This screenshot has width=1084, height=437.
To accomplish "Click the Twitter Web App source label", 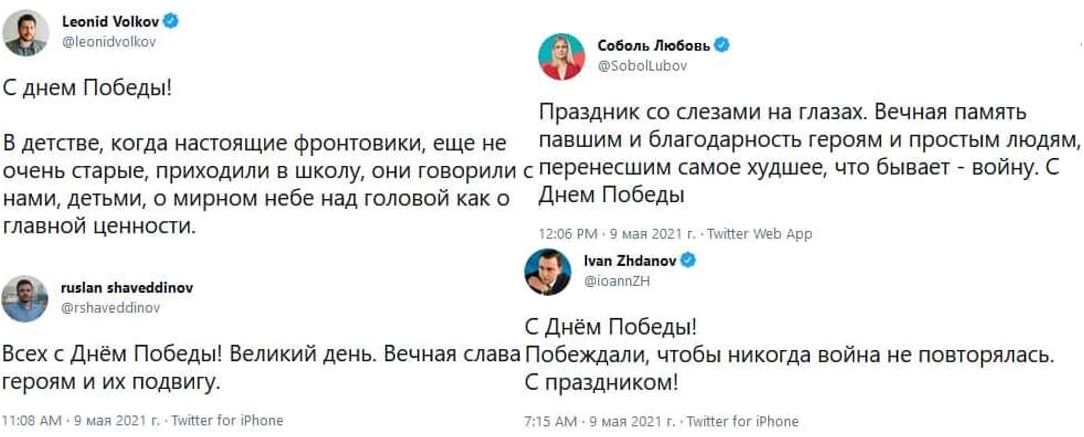I will point(759,234).
